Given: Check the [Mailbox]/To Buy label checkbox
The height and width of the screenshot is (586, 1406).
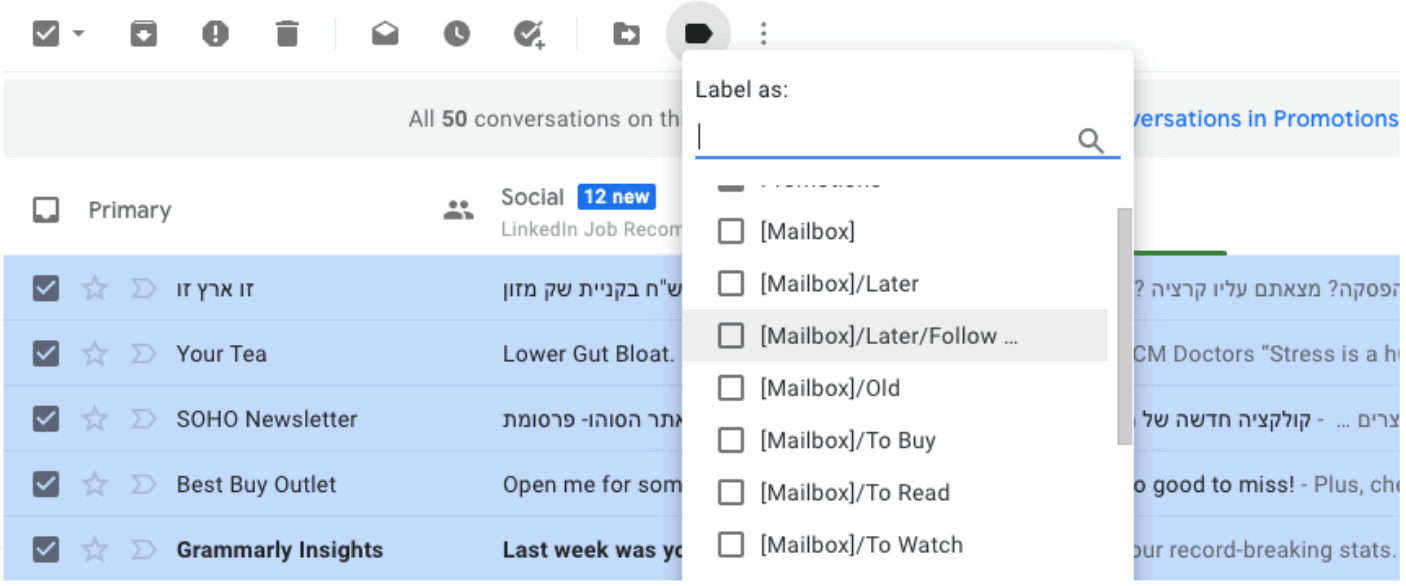Looking at the screenshot, I should (x=731, y=440).
